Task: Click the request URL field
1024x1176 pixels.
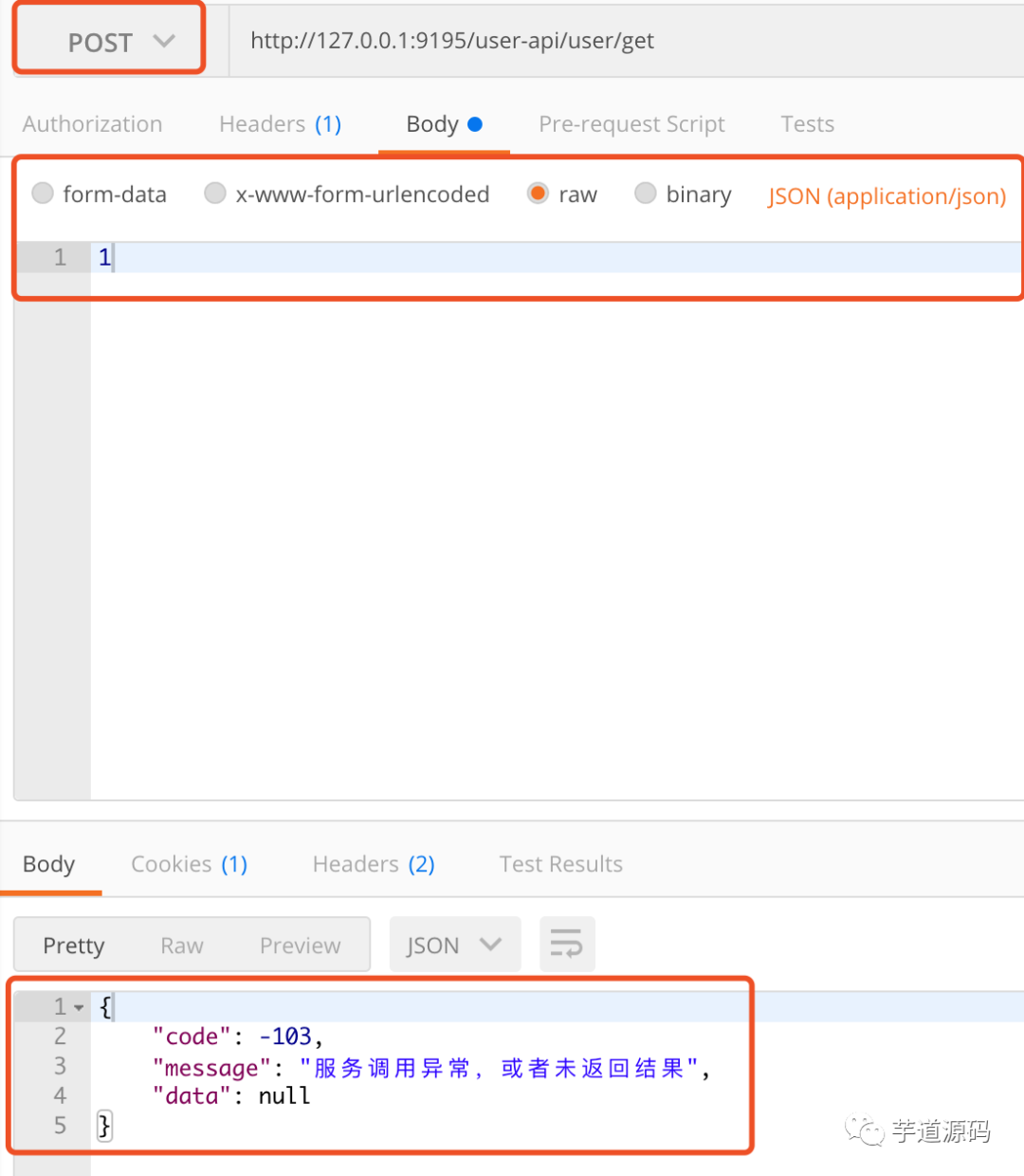Action: [x=627, y=41]
